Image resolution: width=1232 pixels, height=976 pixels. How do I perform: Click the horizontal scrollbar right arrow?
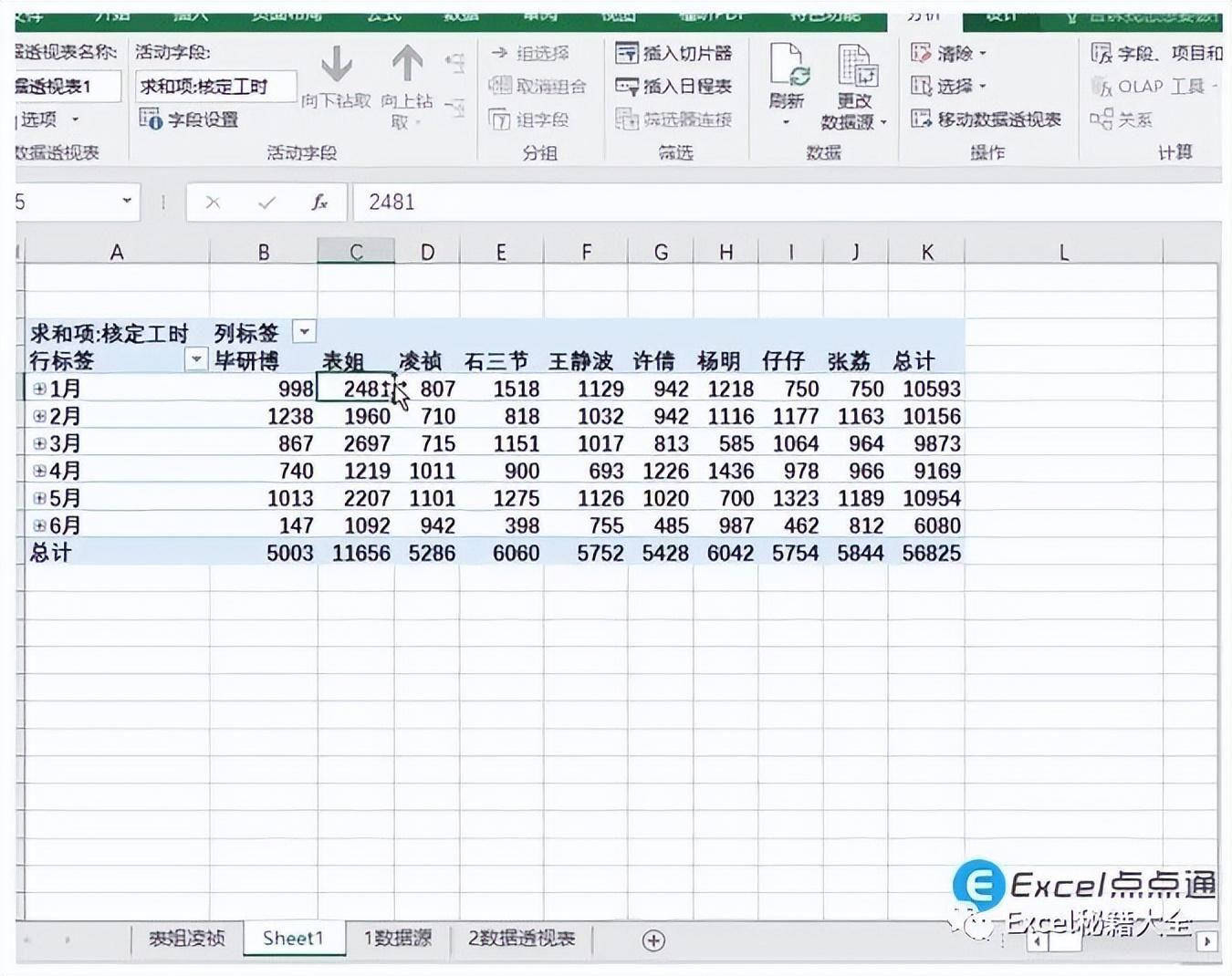tap(1207, 940)
